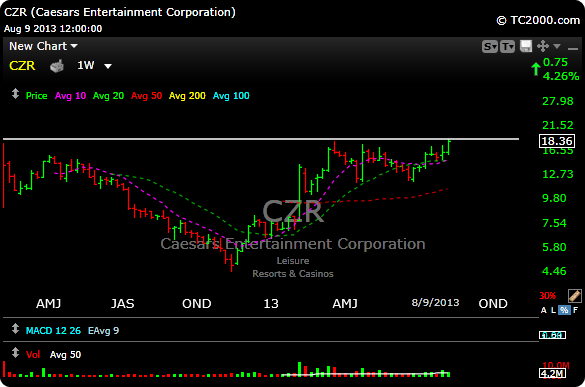Viewport: 585px width, 387px height.
Task: Click the cash register icon beside CZR
Action: click(x=57, y=66)
